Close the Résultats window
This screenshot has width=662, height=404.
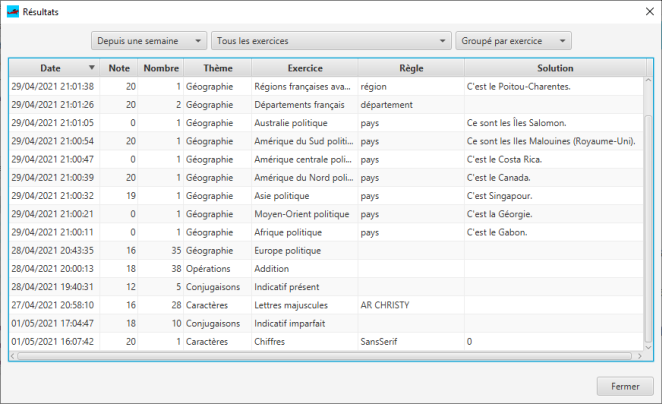point(641,10)
